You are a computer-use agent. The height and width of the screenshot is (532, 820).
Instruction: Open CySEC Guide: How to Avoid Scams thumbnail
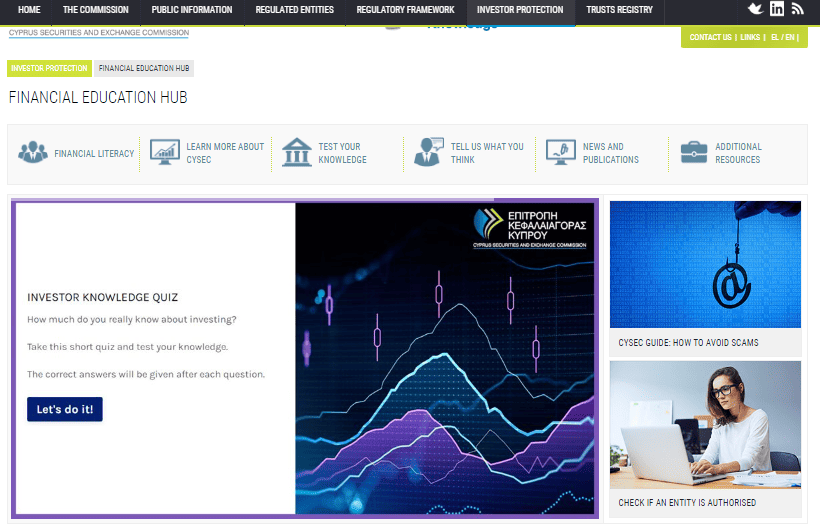coord(705,264)
